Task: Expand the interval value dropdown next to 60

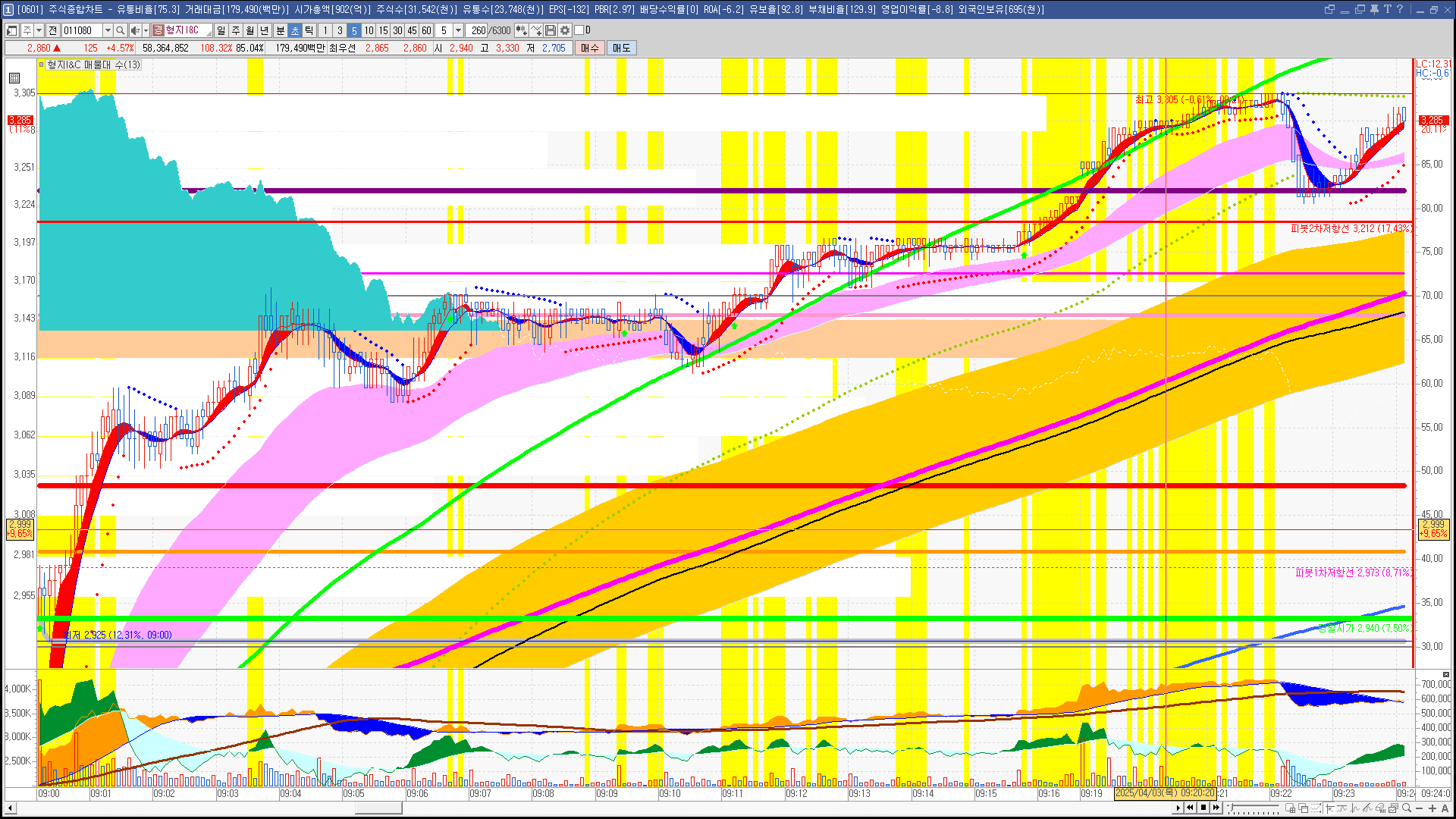Action: coord(458,30)
